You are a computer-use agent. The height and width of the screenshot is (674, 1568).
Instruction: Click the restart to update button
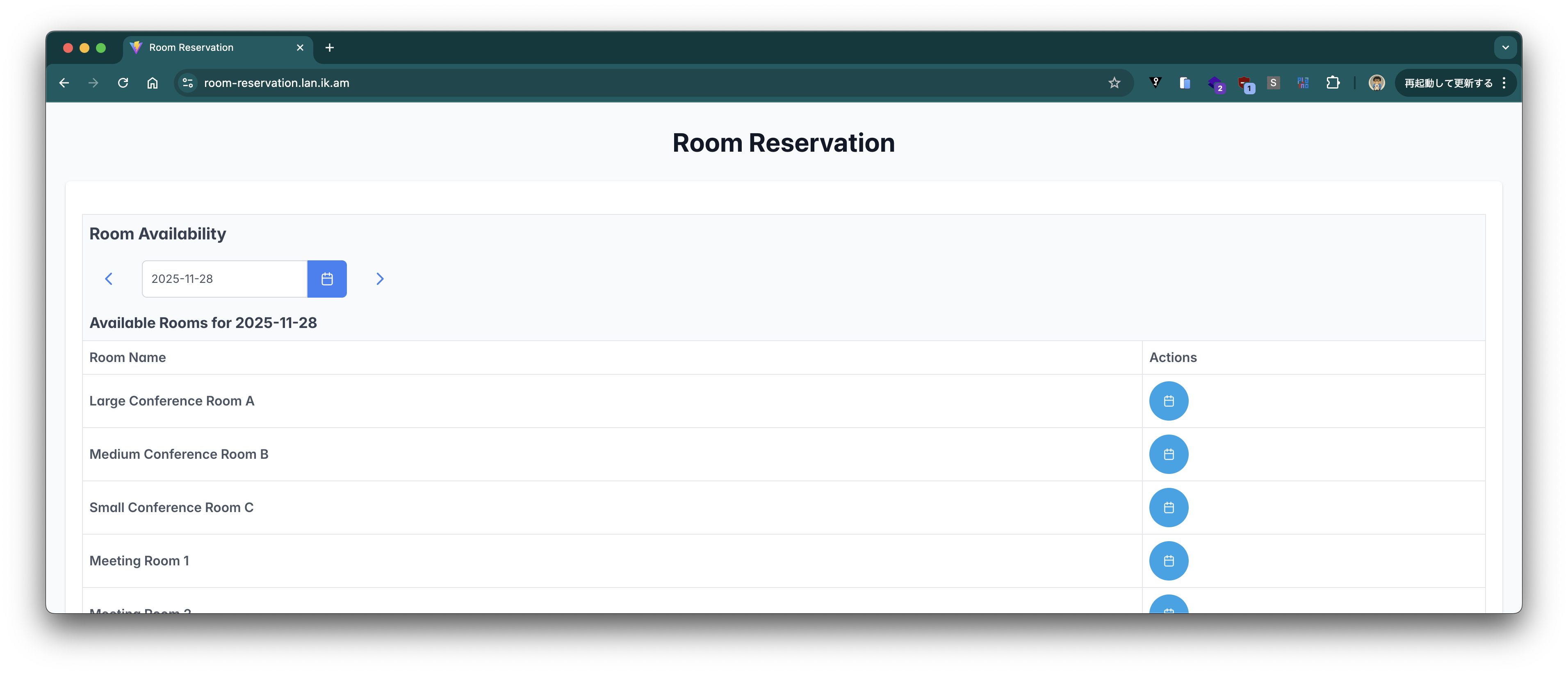pyautogui.click(x=1447, y=83)
